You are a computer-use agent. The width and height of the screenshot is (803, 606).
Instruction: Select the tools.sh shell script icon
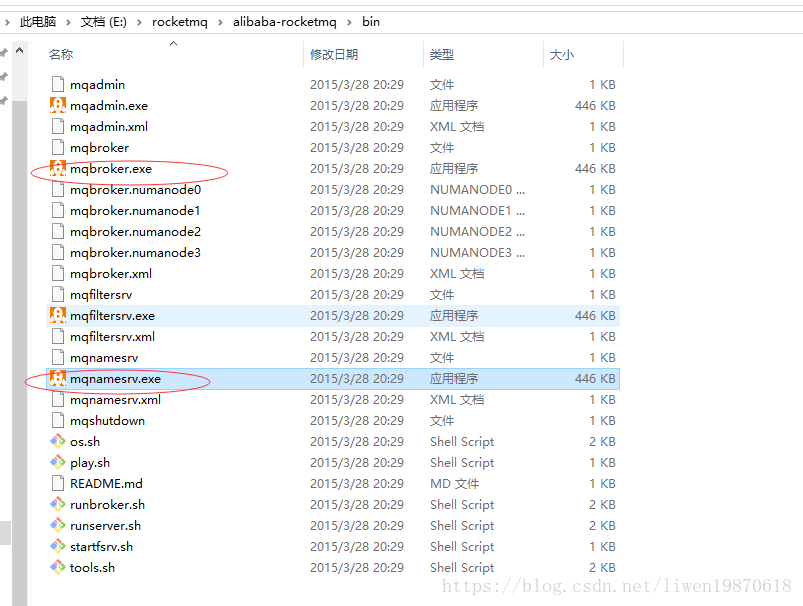[58, 568]
